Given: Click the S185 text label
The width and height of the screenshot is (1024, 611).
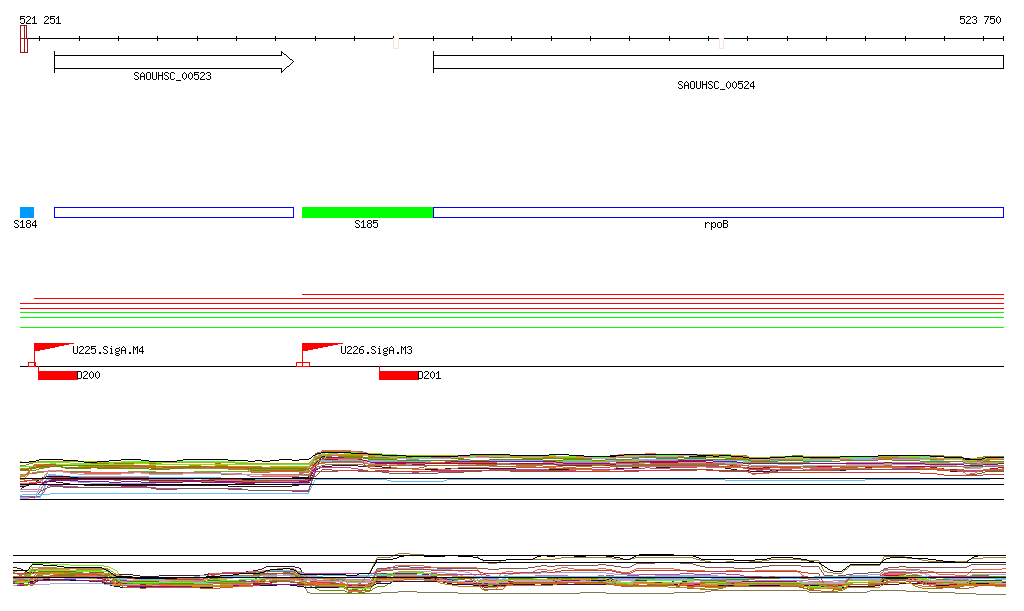Looking at the screenshot, I should (x=366, y=225).
